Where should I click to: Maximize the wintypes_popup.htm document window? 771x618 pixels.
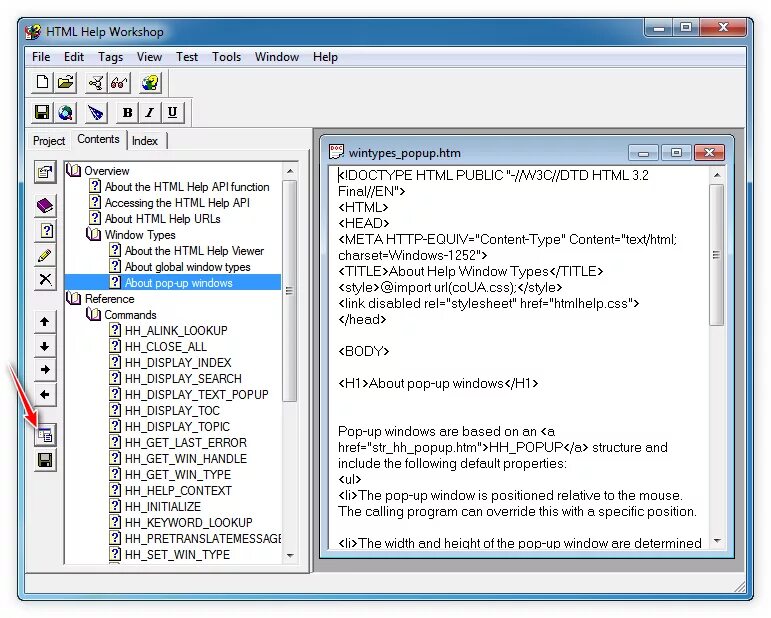(677, 152)
